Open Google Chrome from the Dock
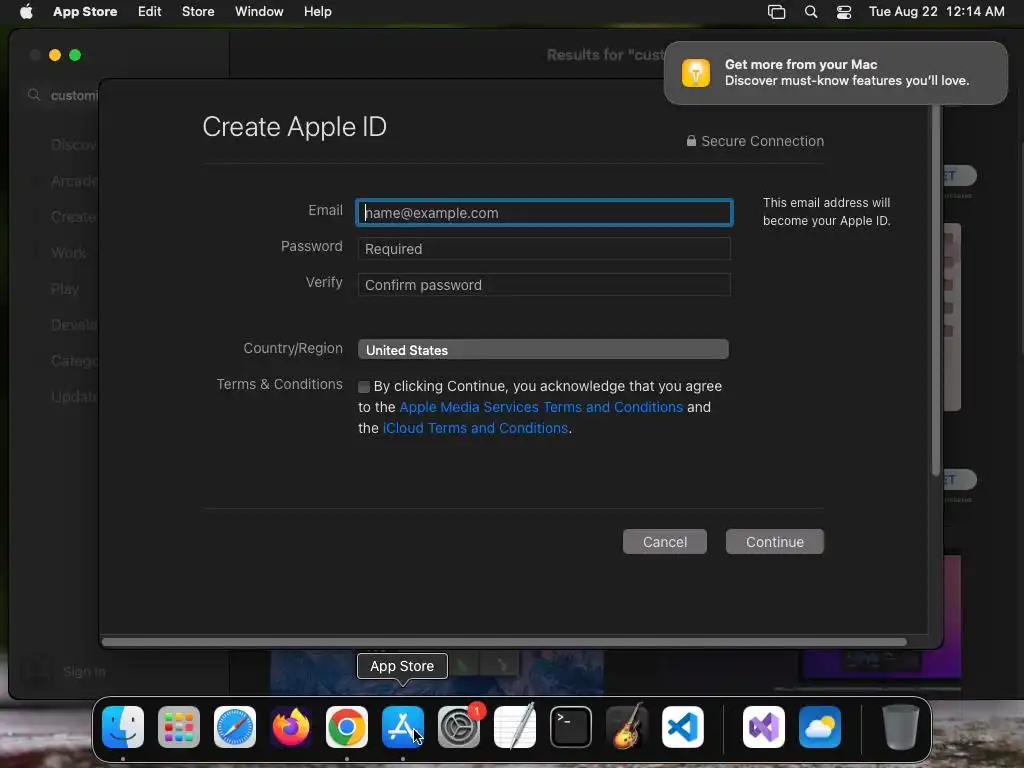The image size is (1024, 768). (x=347, y=727)
